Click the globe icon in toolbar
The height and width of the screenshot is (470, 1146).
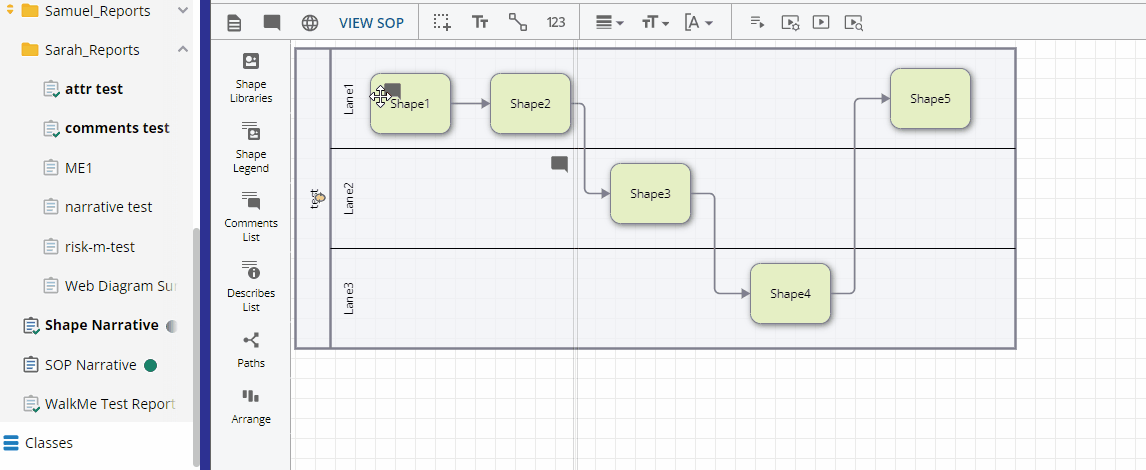pyautogui.click(x=310, y=22)
